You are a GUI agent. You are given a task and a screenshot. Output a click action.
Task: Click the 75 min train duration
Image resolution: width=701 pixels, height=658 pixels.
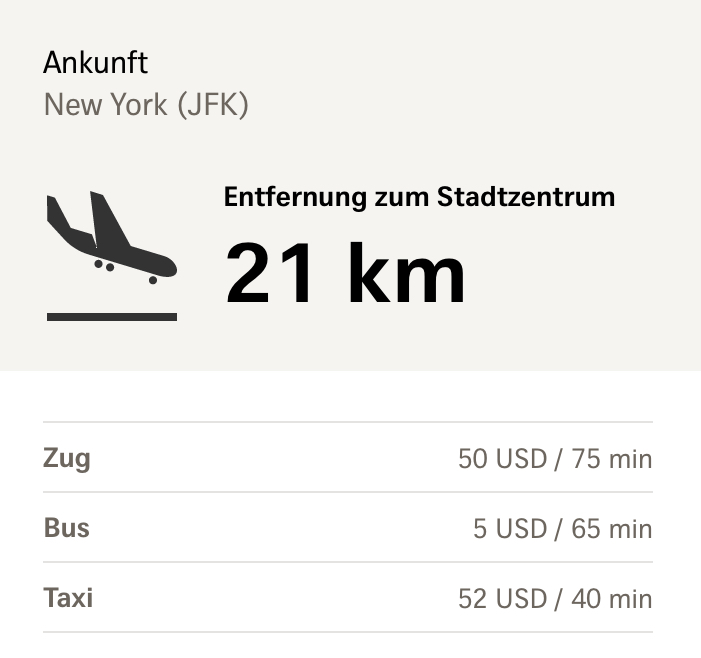click(x=611, y=459)
